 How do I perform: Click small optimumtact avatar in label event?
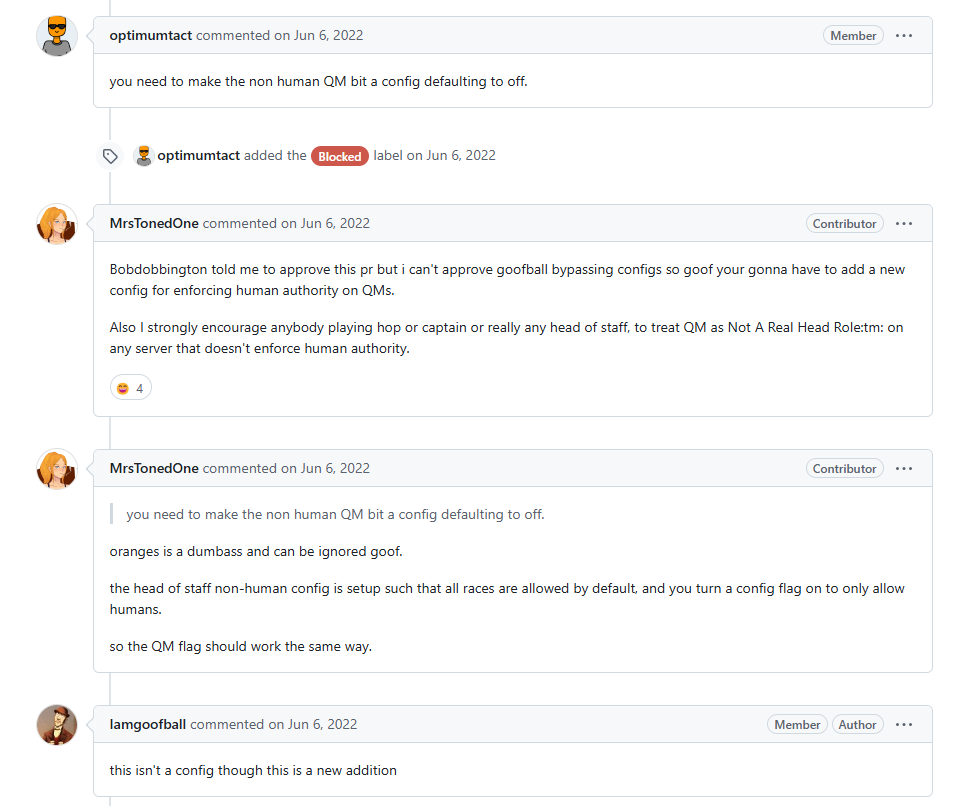click(144, 156)
